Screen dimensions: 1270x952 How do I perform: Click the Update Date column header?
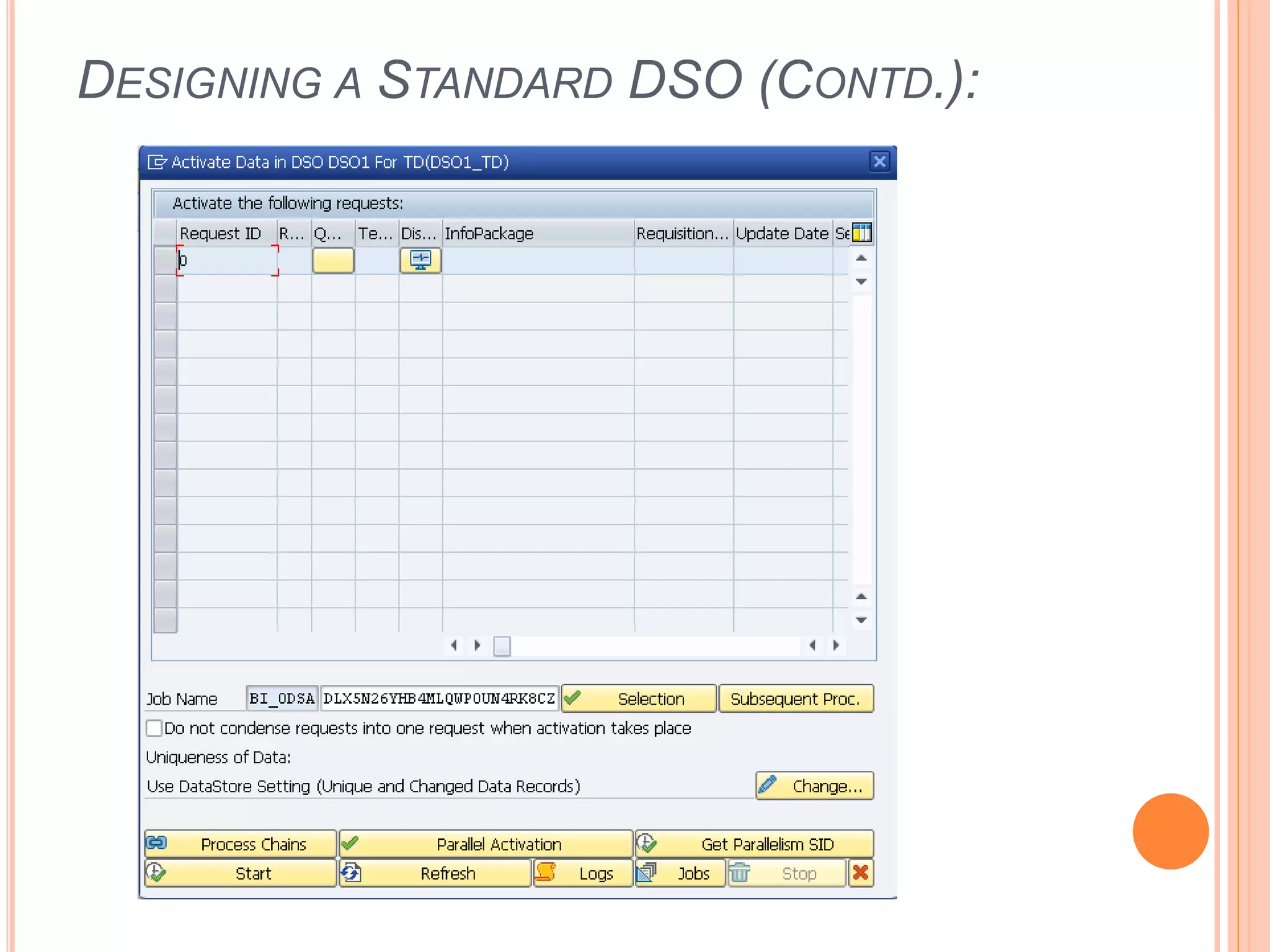[783, 233]
